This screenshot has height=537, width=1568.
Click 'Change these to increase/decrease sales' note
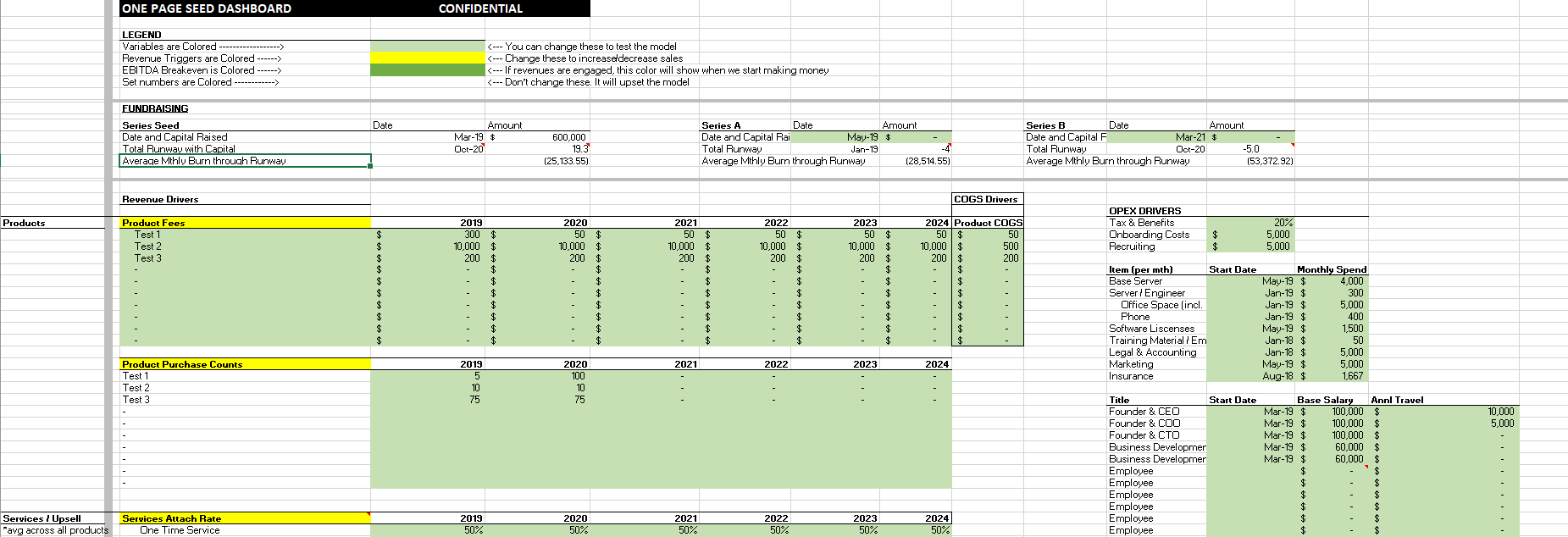[x=594, y=58]
